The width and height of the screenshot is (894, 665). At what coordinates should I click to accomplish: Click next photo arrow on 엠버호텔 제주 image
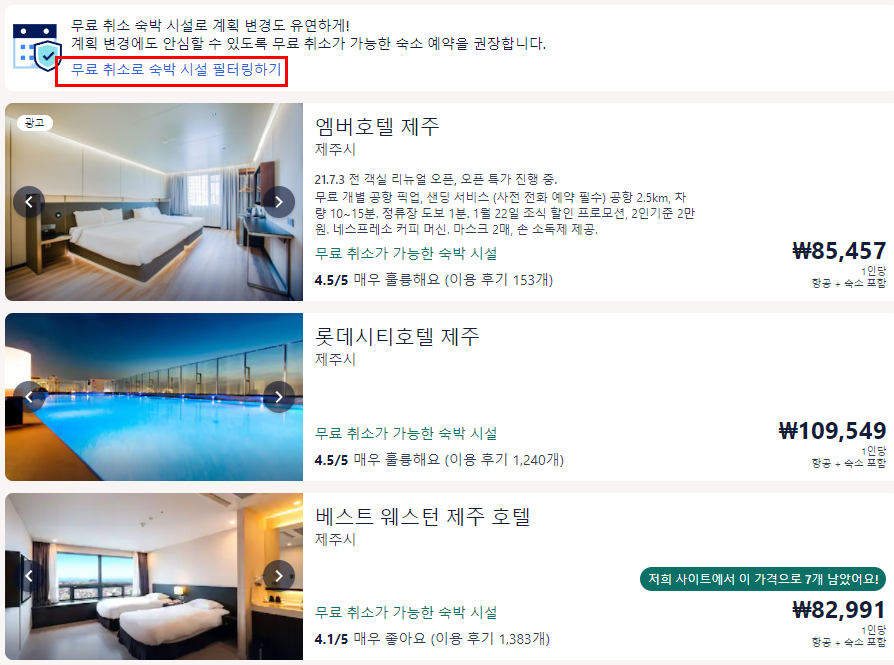(279, 202)
